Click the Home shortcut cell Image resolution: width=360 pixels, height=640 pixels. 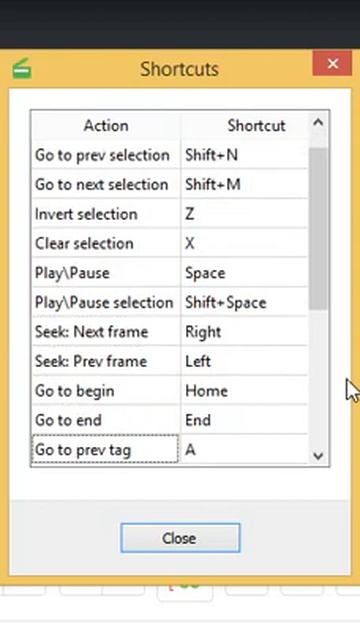pos(244,391)
